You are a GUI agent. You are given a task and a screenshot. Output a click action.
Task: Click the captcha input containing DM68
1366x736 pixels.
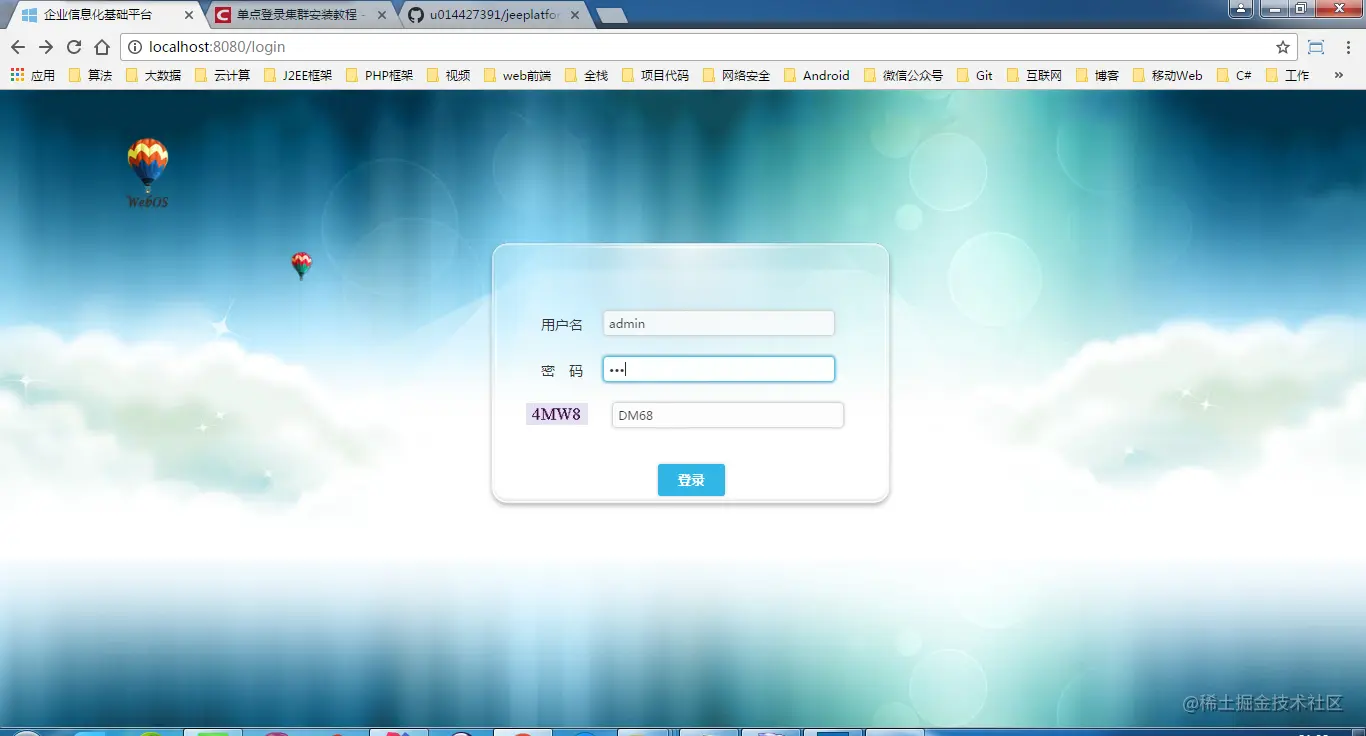[x=728, y=415]
